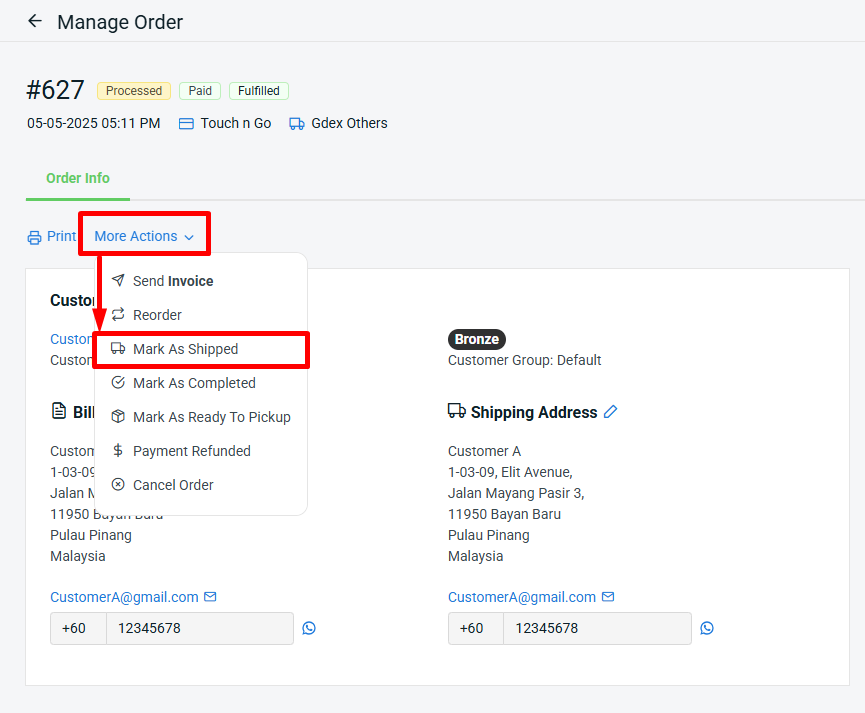865x713 pixels.
Task: Switch to the Order Info tab
Action: (x=78, y=178)
